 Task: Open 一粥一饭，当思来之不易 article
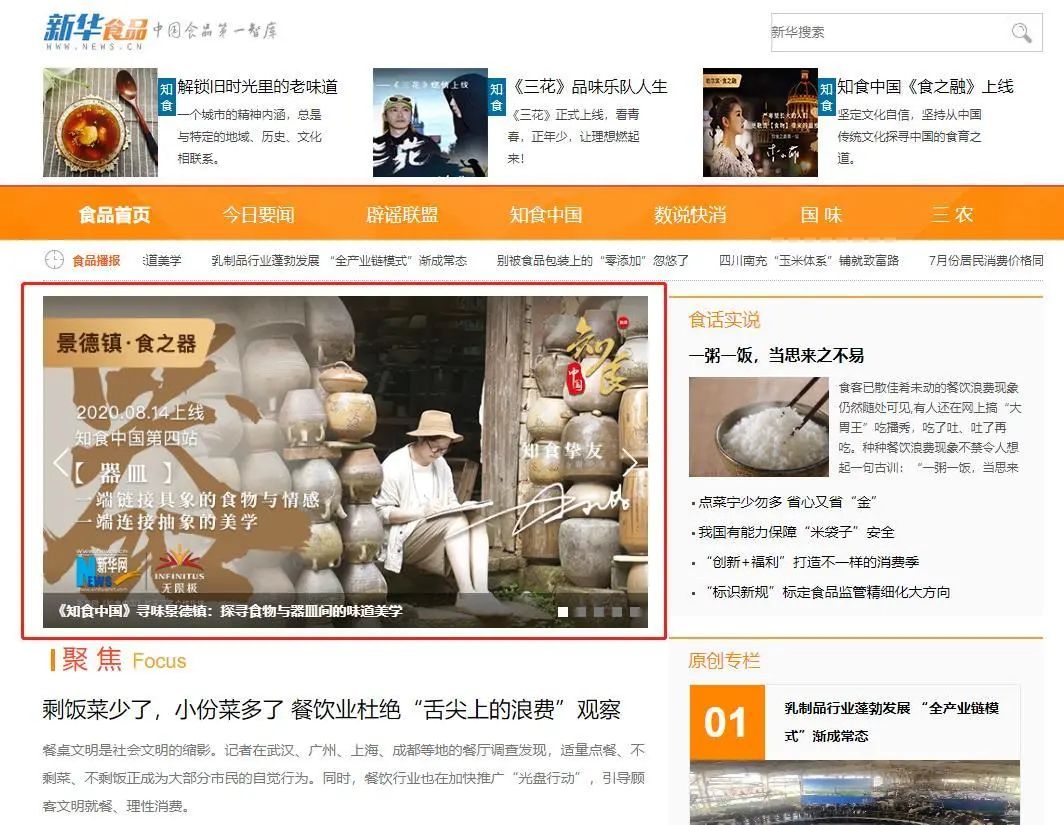[776, 355]
